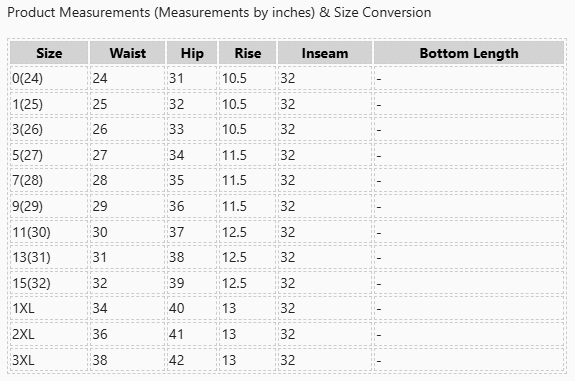Click the Bottom Length column header

pos(469,53)
